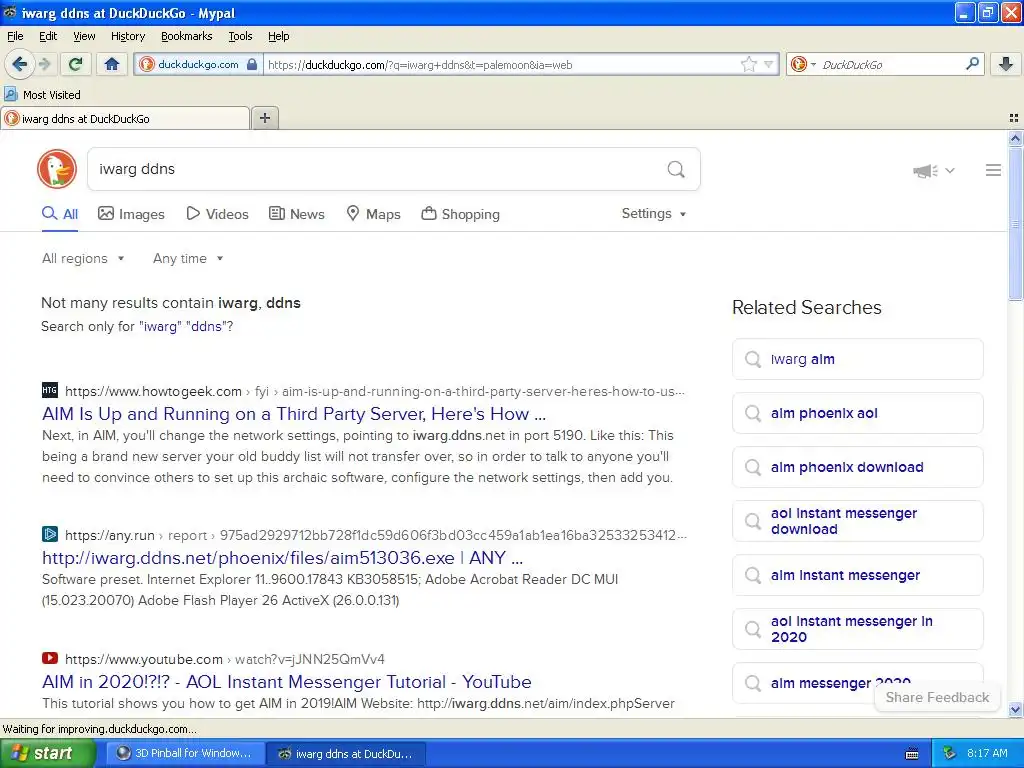Open the URL history dropdown arrow
Image resolution: width=1024 pixels, height=768 pixels.
769,64
